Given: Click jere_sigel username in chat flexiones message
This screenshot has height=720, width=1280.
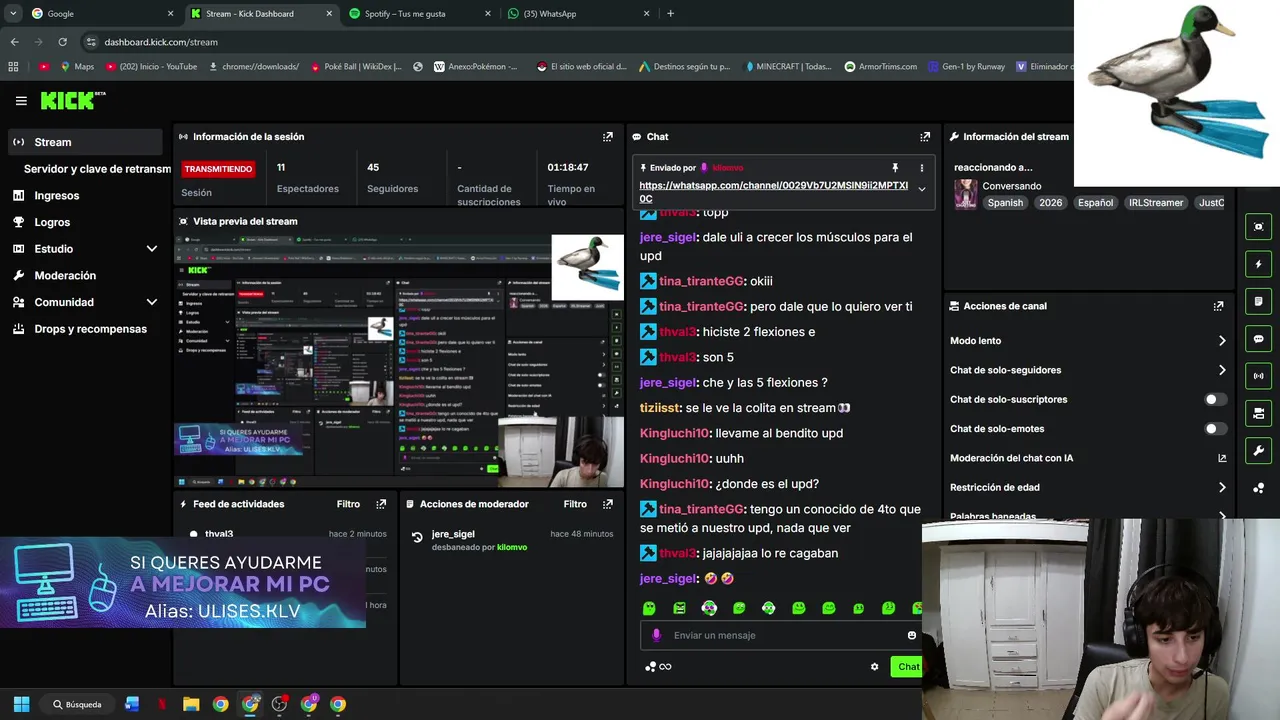Looking at the screenshot, I should click(668, 383).
